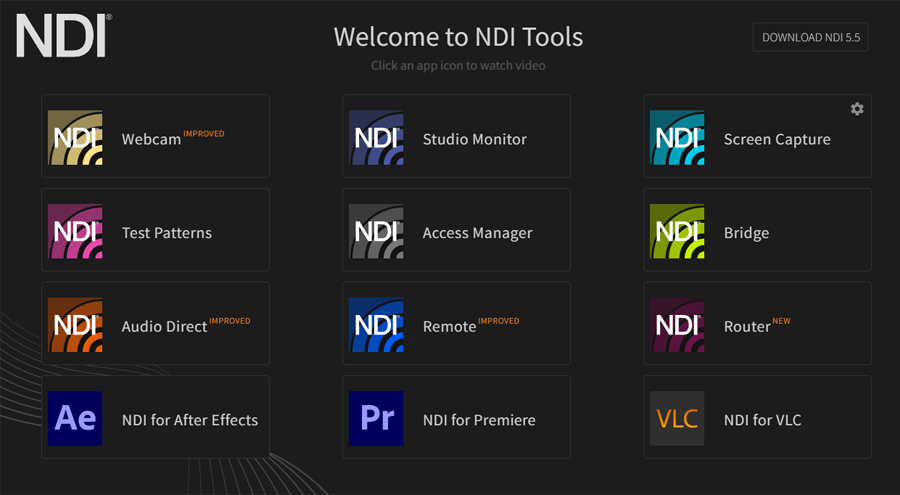Viewport: 900px width, 495px height.
Task: Click the IMPROVED badge next to Webcam
Action: pyautogui.click(x=204, y=134)
